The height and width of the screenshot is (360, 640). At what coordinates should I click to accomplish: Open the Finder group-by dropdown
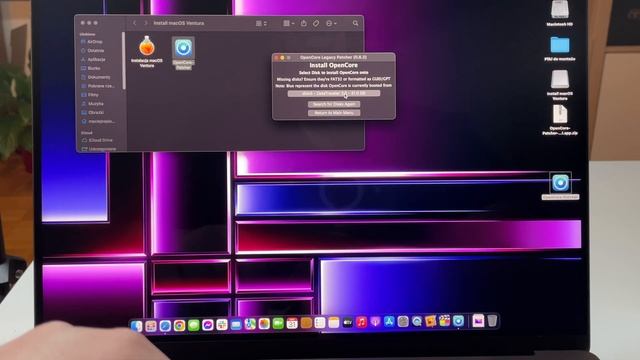pos(289,24)
